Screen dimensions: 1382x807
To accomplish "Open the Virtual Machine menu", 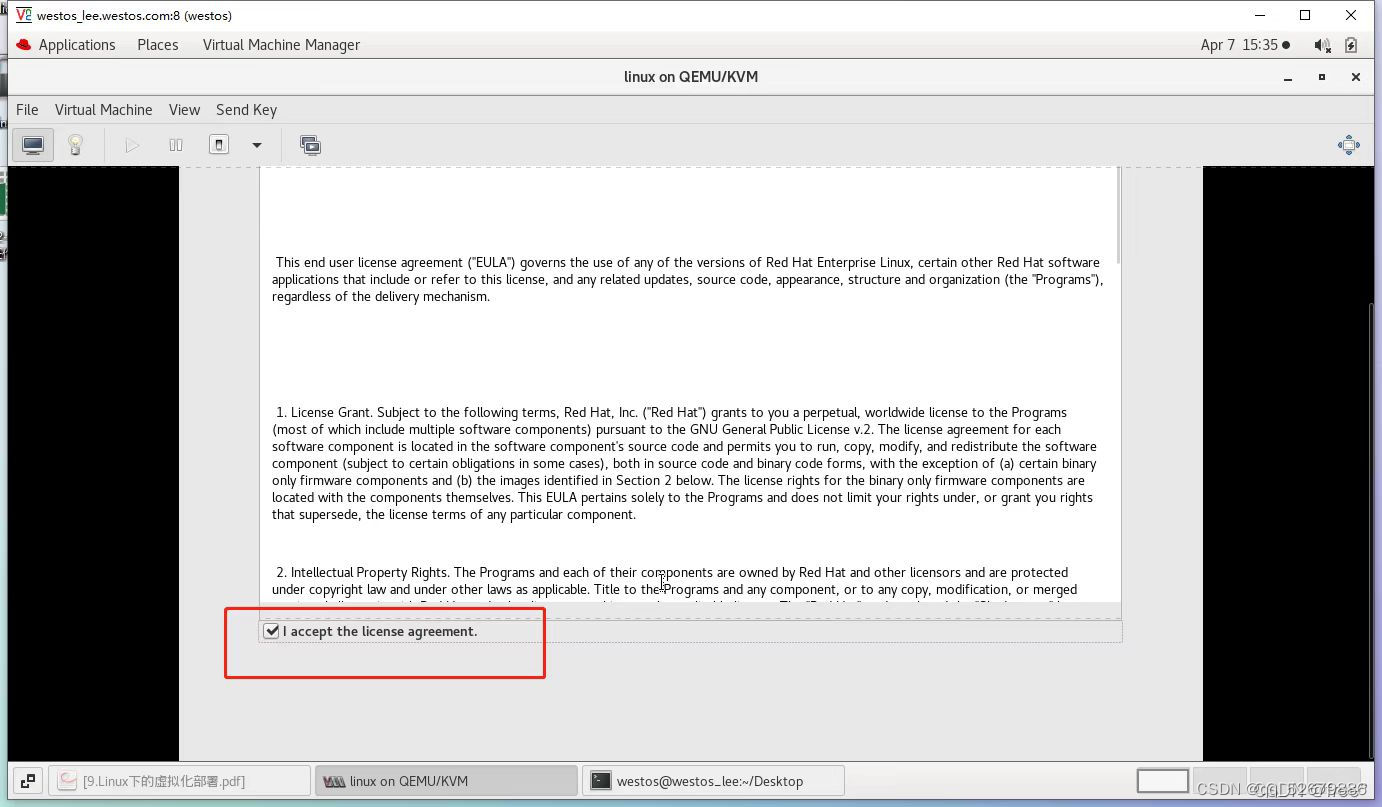I will coord(104,110).
